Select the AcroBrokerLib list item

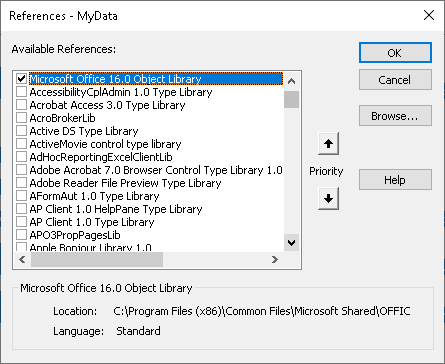[x=62, y=118]
